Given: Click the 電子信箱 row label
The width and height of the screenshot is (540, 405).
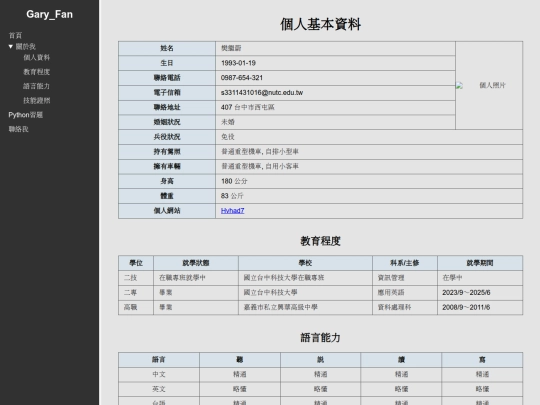Looking at the screenshot, I should tap(167, 93).
